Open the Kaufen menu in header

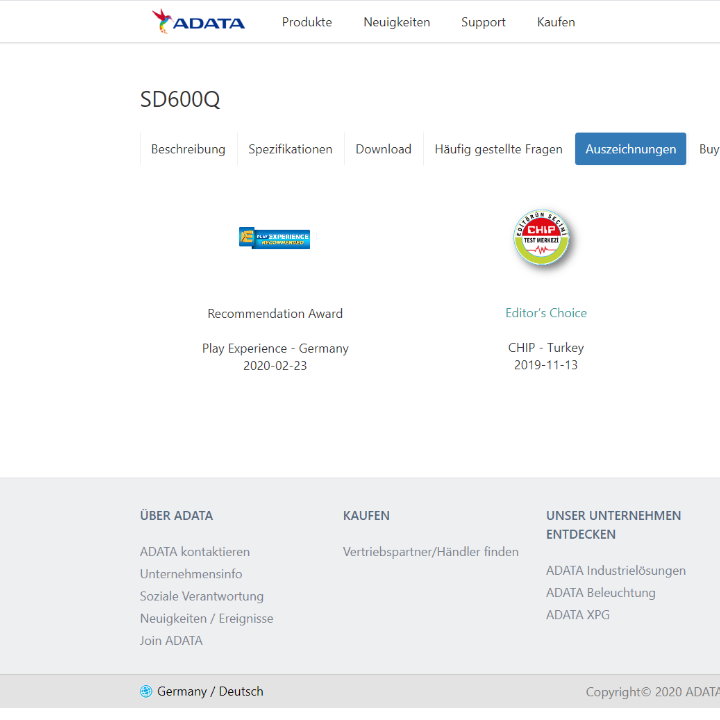click(556, 22)
